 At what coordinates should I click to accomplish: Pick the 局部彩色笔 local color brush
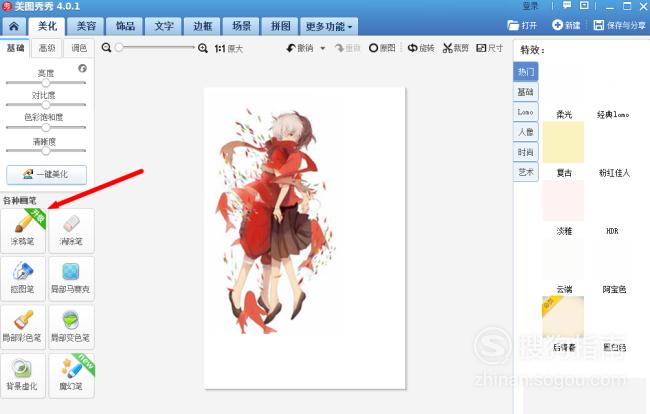(x=23, y=327)
